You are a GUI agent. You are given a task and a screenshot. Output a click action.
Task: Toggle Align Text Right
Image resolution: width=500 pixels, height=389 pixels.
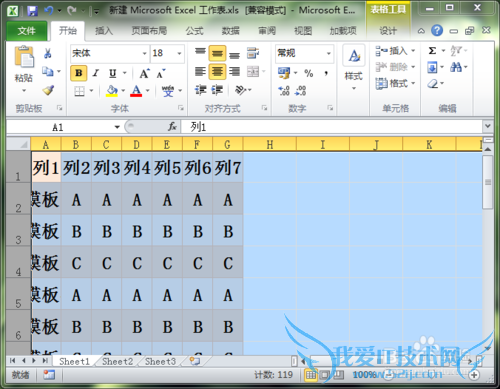[234, 71]
